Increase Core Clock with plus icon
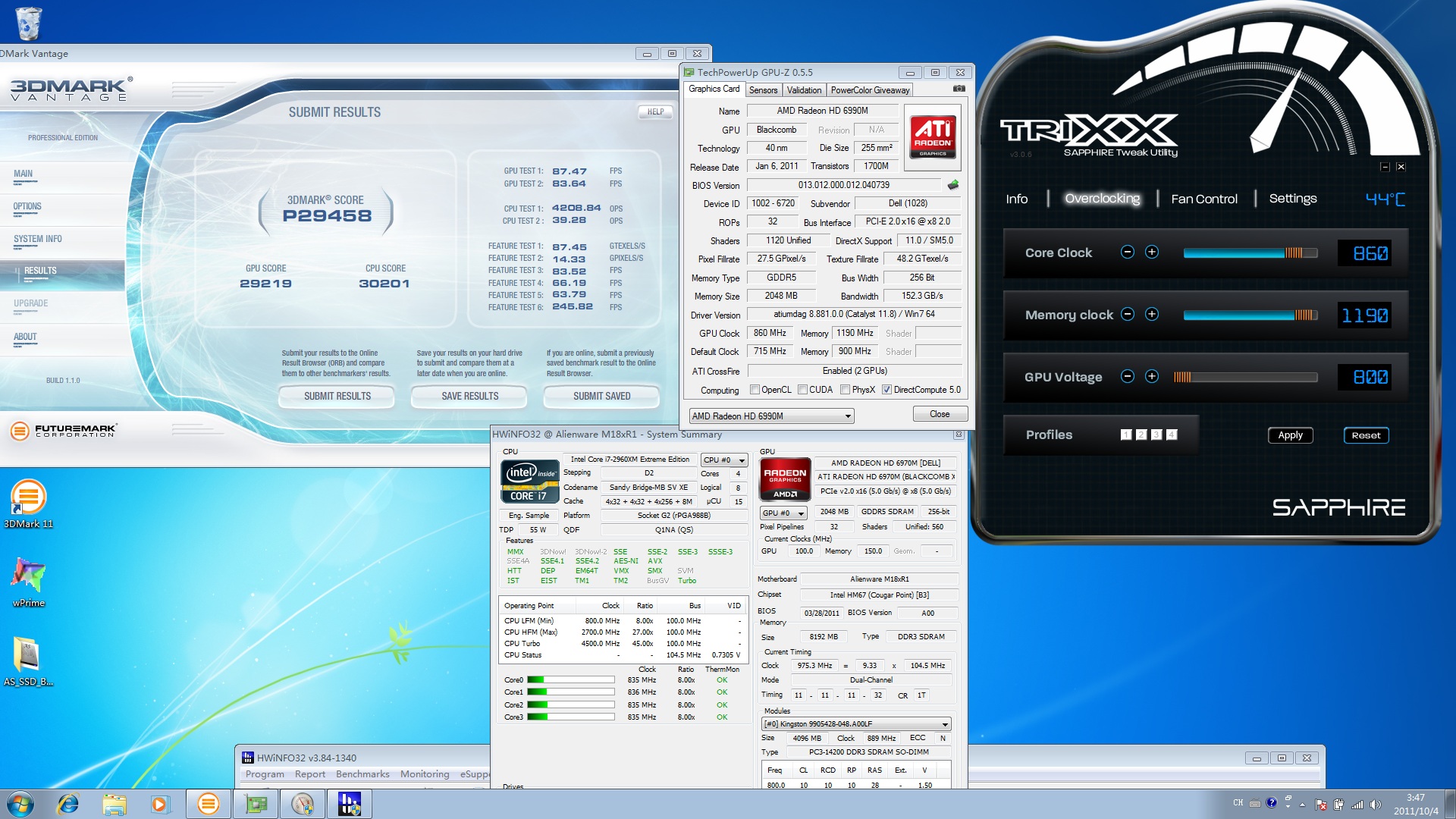 pyautogui.click(x=1152, y=252)
